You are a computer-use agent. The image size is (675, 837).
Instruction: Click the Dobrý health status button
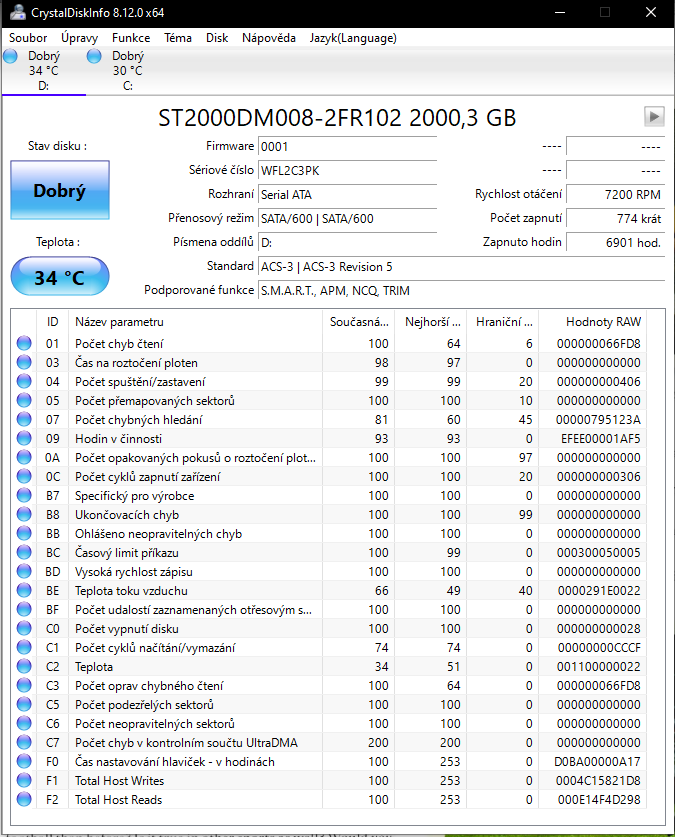(59, 190)
